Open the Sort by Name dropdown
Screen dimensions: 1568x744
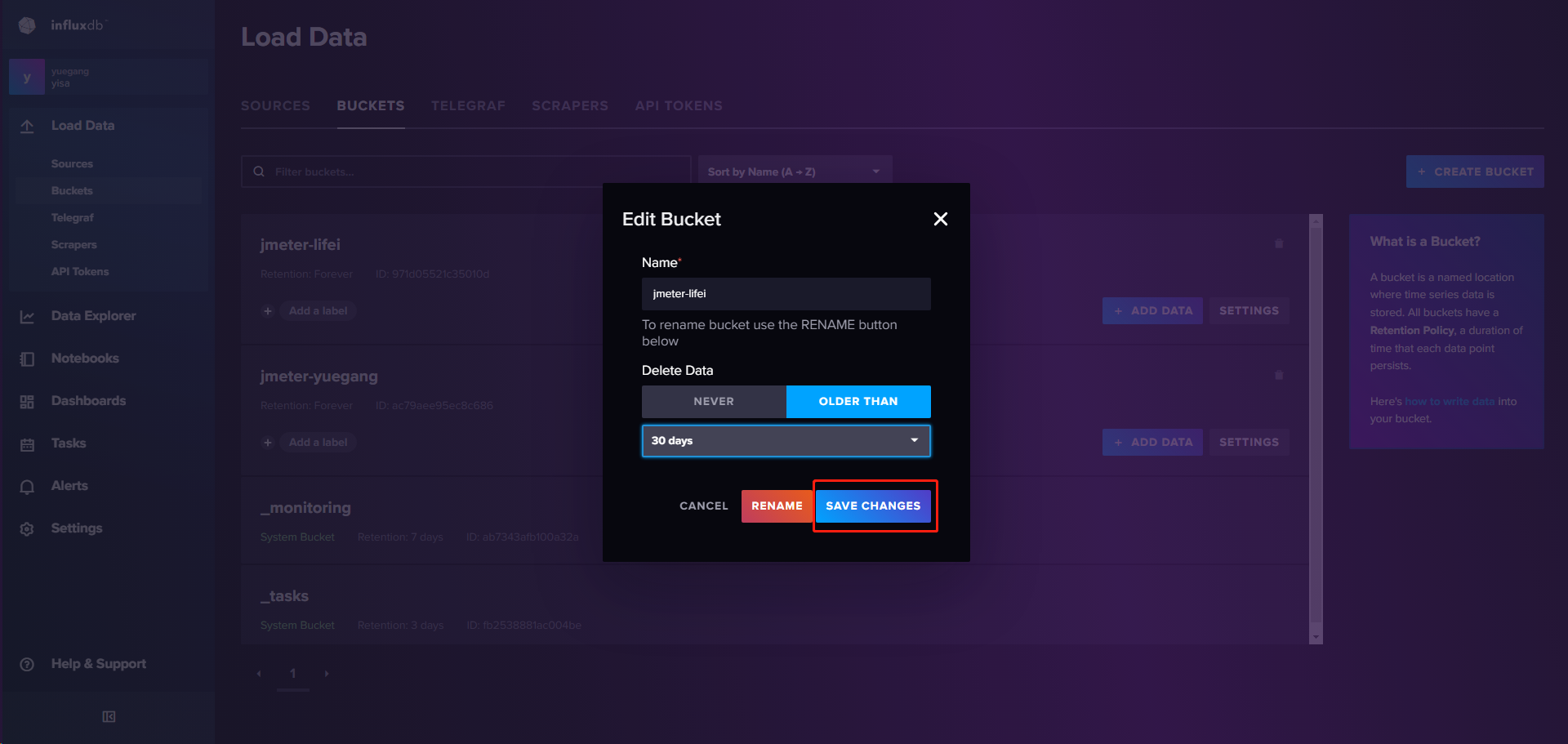tap(794, 172)
